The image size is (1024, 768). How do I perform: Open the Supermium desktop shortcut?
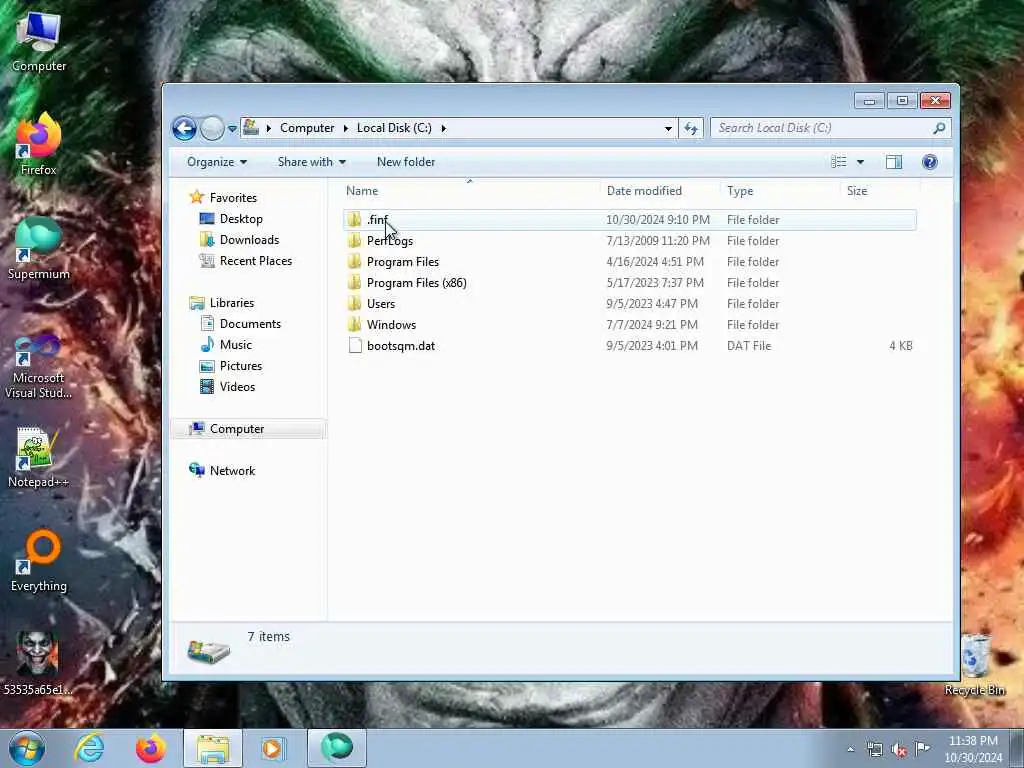[x=39, y=249]
